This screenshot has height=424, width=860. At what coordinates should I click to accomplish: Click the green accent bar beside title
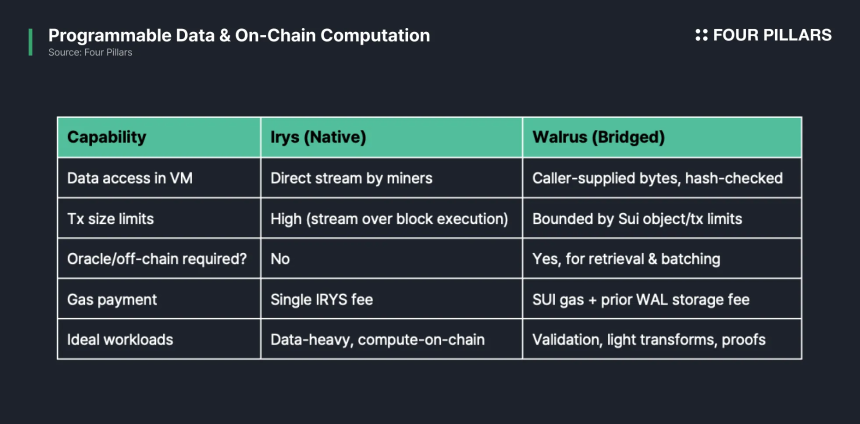pyautogui.click(x=31, y=42)
